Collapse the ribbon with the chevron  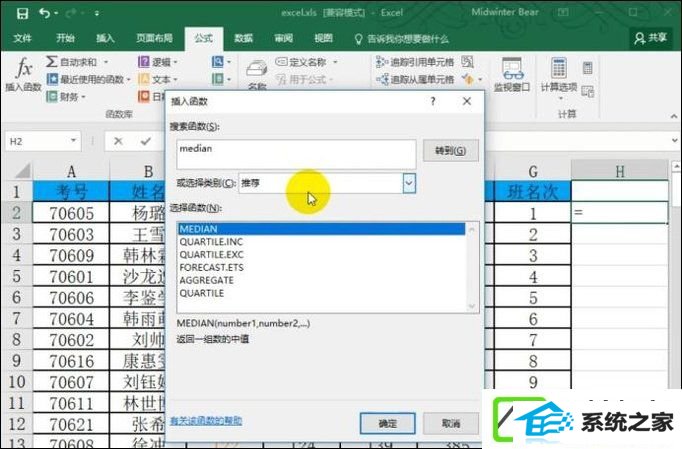point(674,116)
